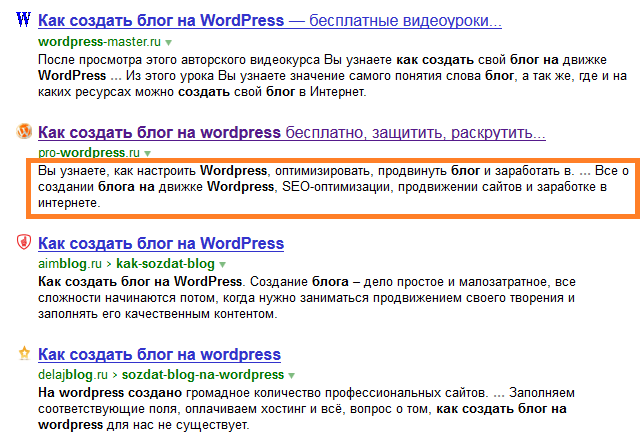Click the green delajblog.ru domain
This screenshot has width=644, height=441.
[x=73, y=374]
